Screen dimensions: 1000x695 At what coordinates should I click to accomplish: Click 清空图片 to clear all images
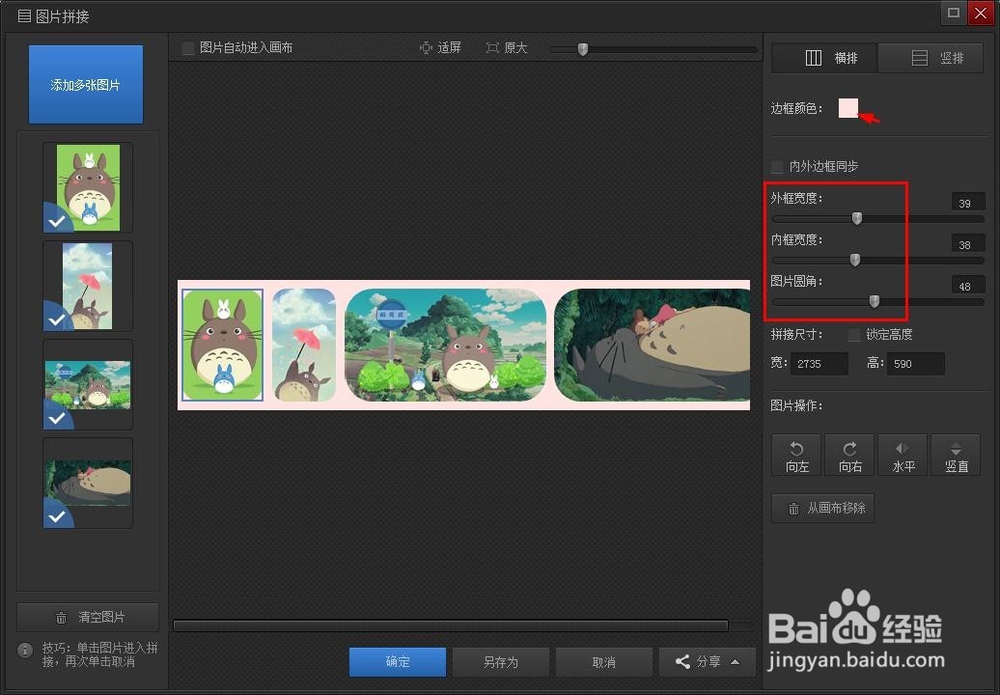coord(87,617)
